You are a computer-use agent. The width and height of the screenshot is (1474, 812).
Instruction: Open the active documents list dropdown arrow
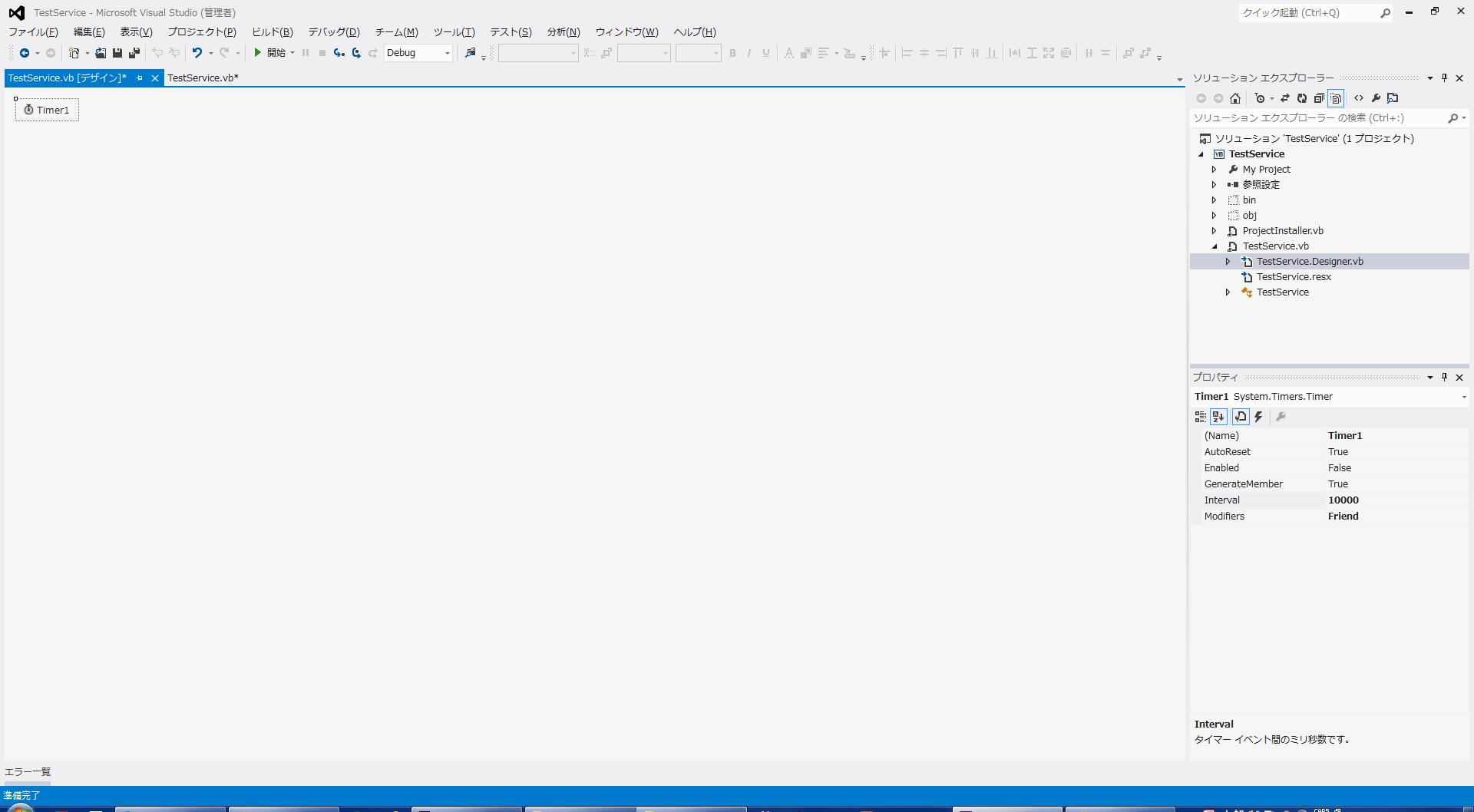[x=1180, y=79]
